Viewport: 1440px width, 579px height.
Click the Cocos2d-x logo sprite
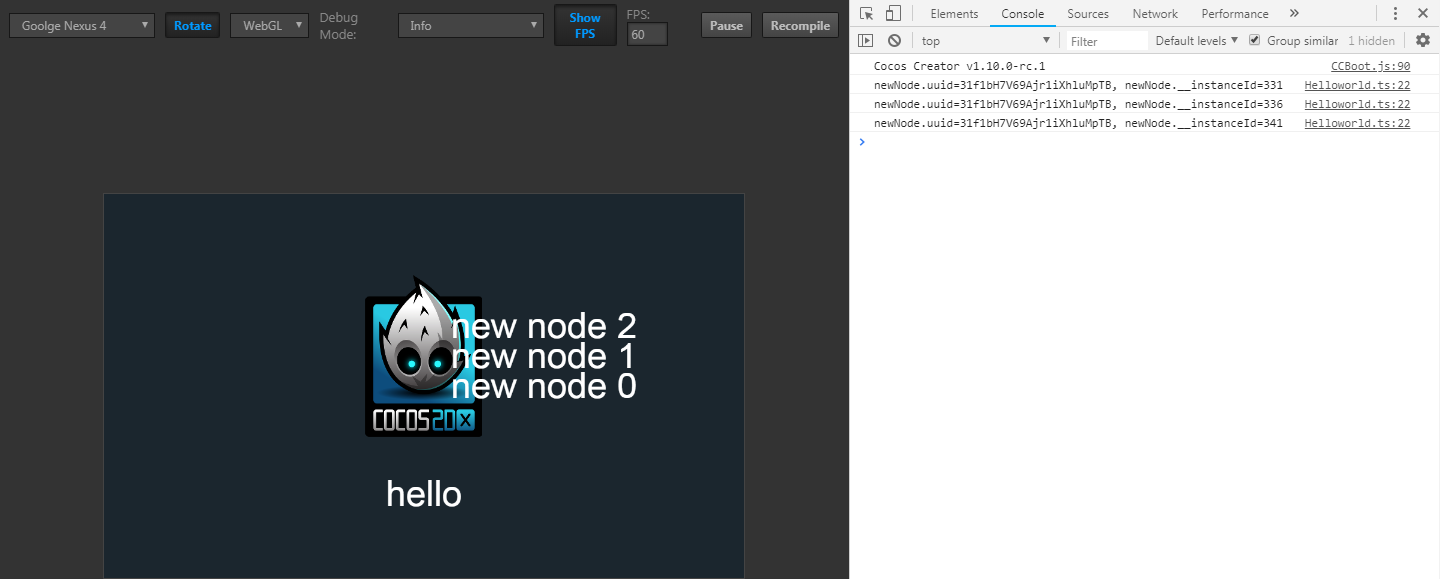[x=423, y=357]
